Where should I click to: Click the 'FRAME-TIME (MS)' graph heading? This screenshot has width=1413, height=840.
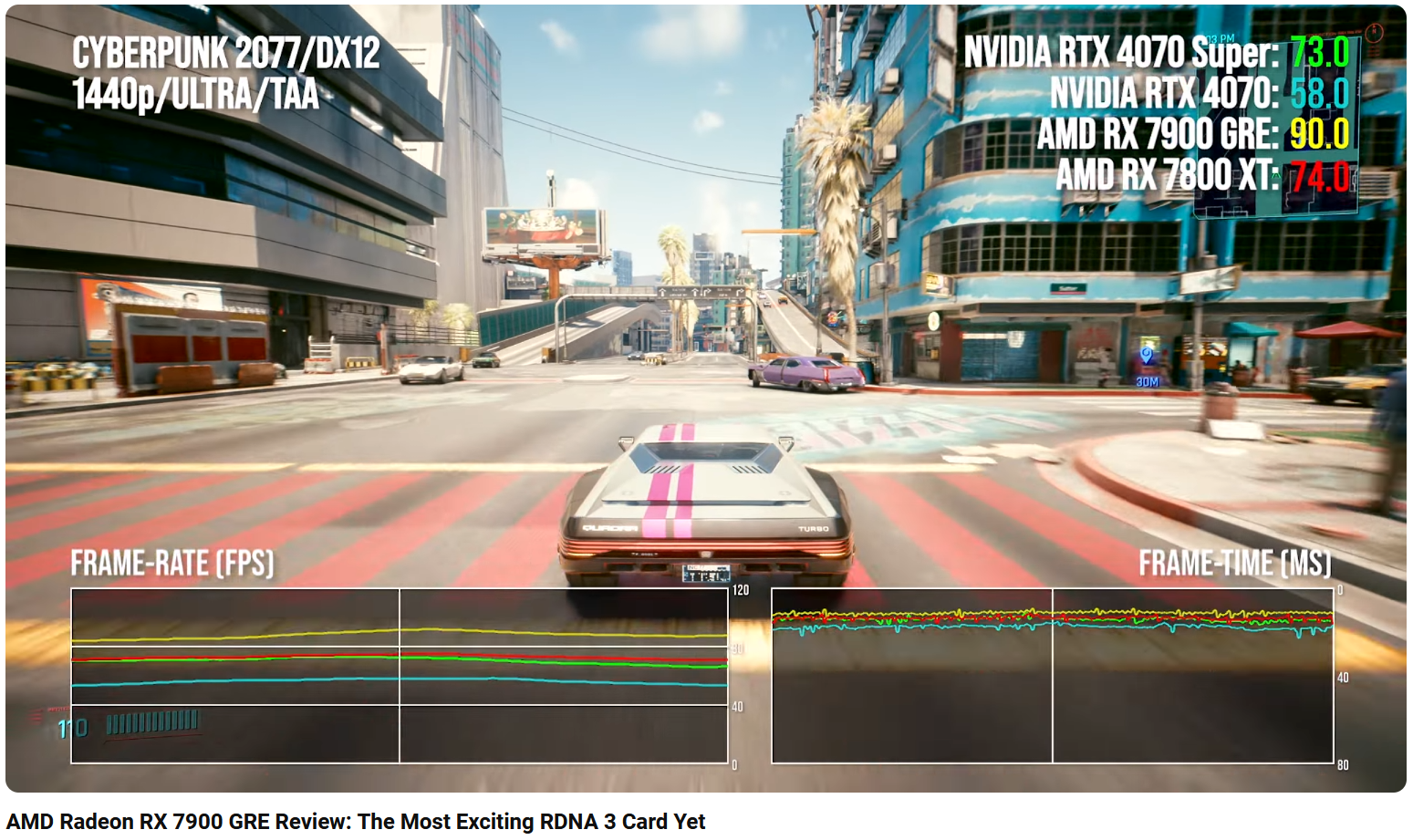point(1235,564)
